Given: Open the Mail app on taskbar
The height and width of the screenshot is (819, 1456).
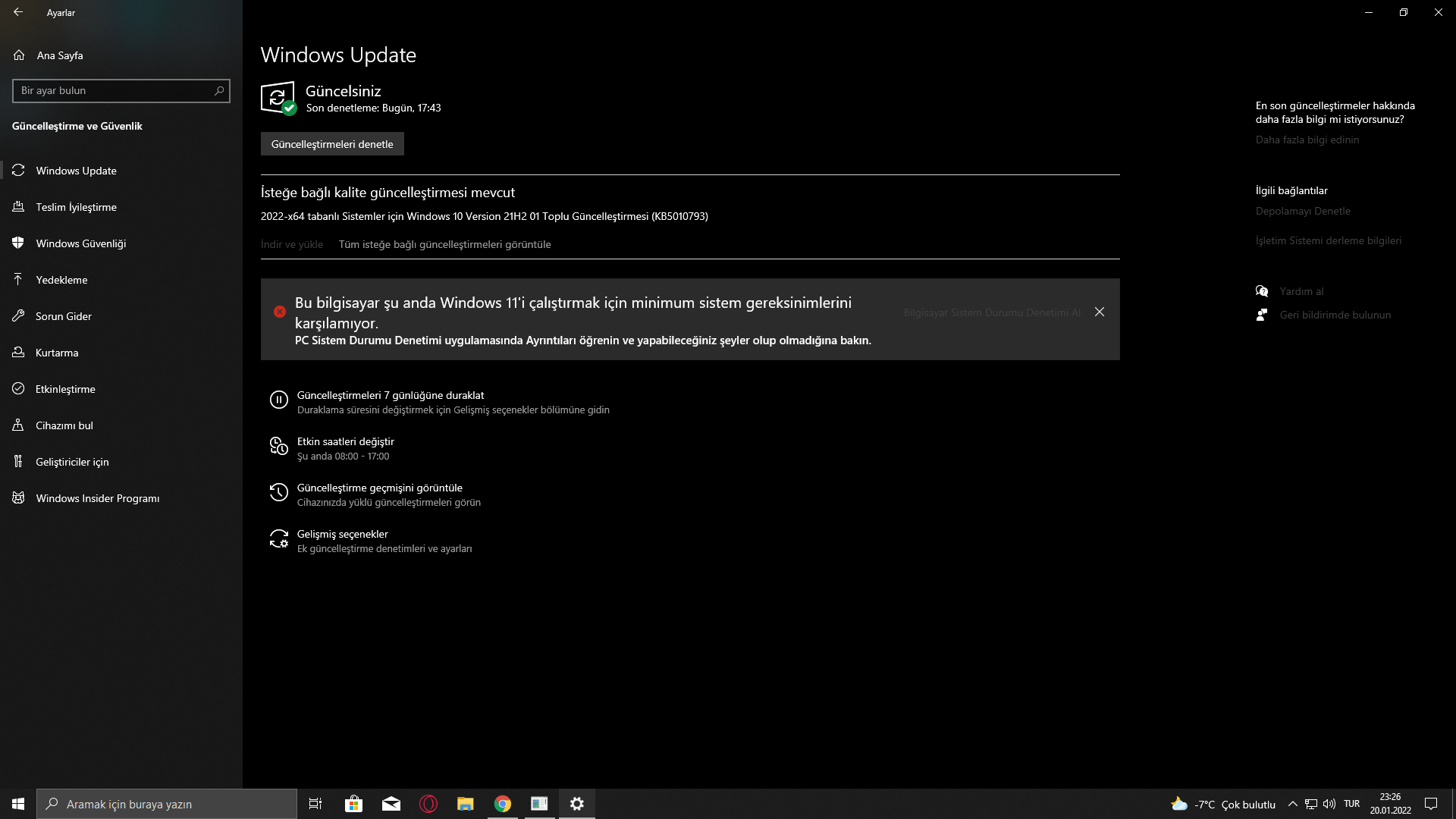Looking at the screenshot, I should [x=391, y=804].
